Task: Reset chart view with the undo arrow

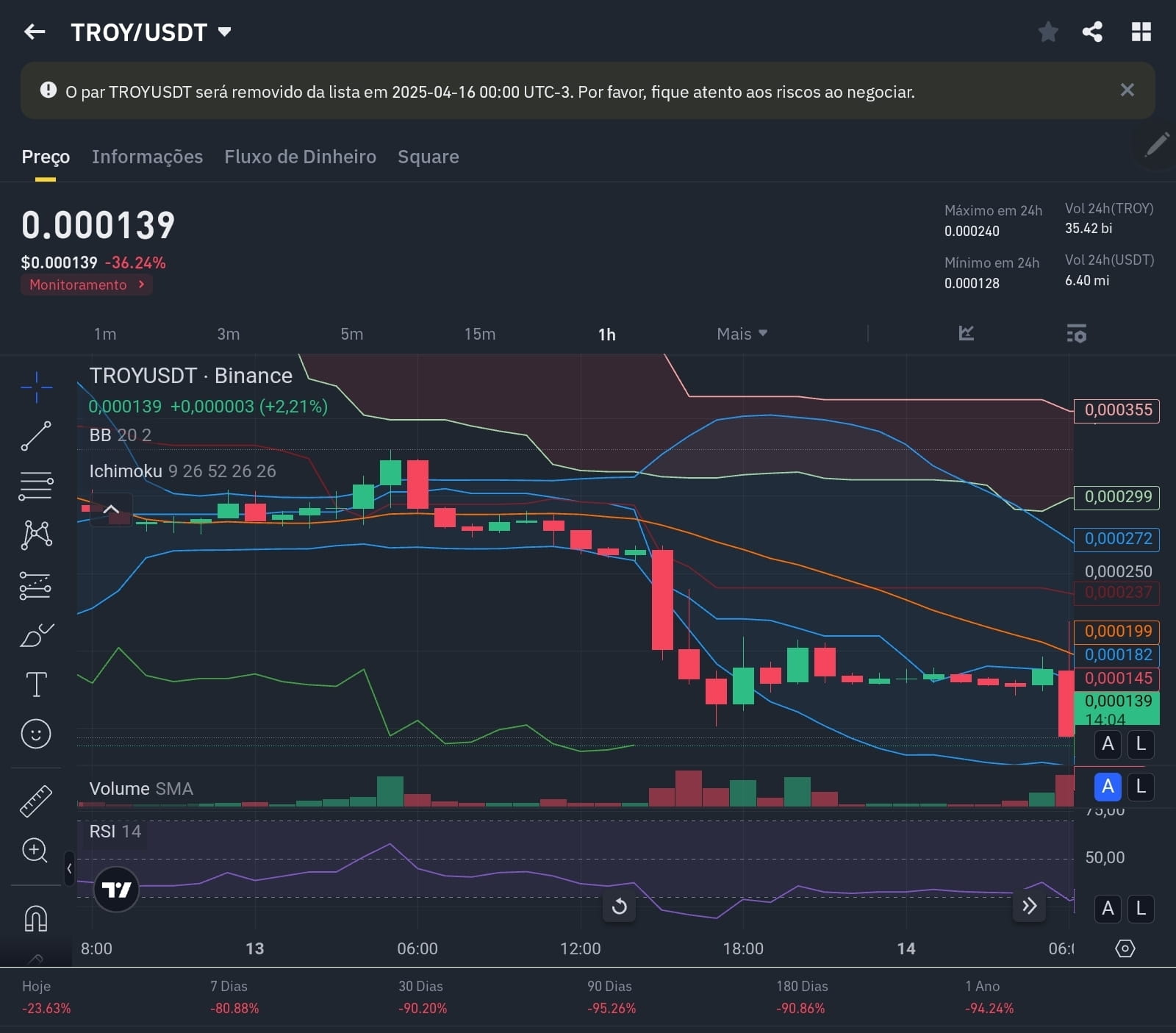Action: click(619, 906)
